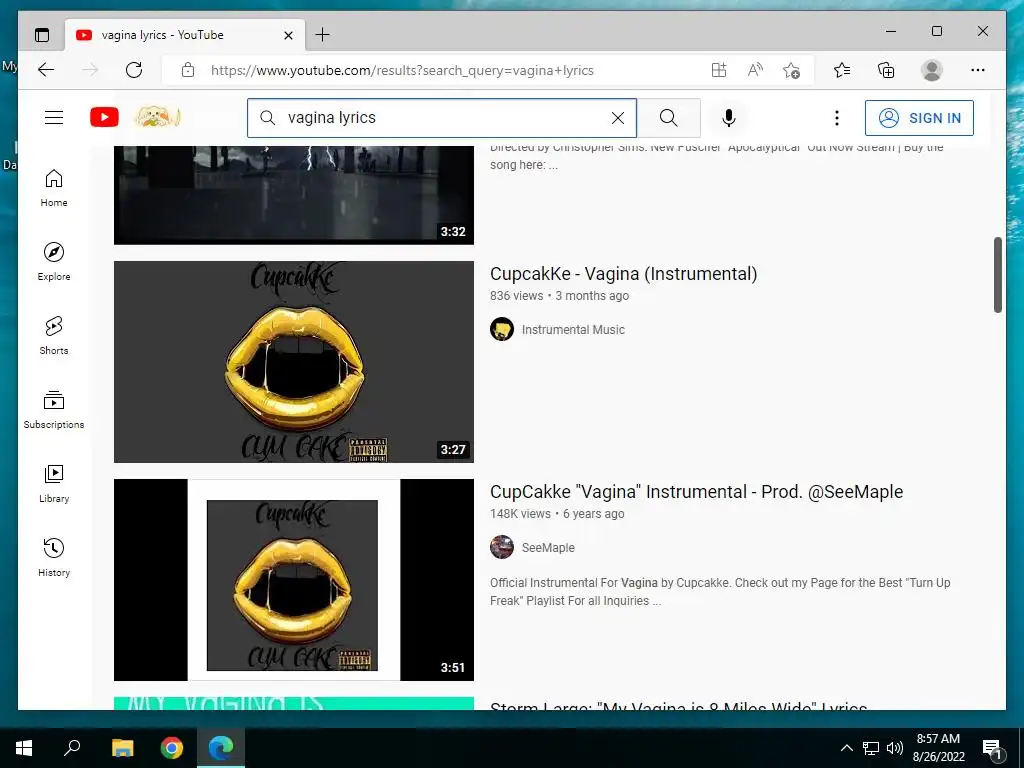Open Subscriptions in the sidebar

click(x=54, y=409)
